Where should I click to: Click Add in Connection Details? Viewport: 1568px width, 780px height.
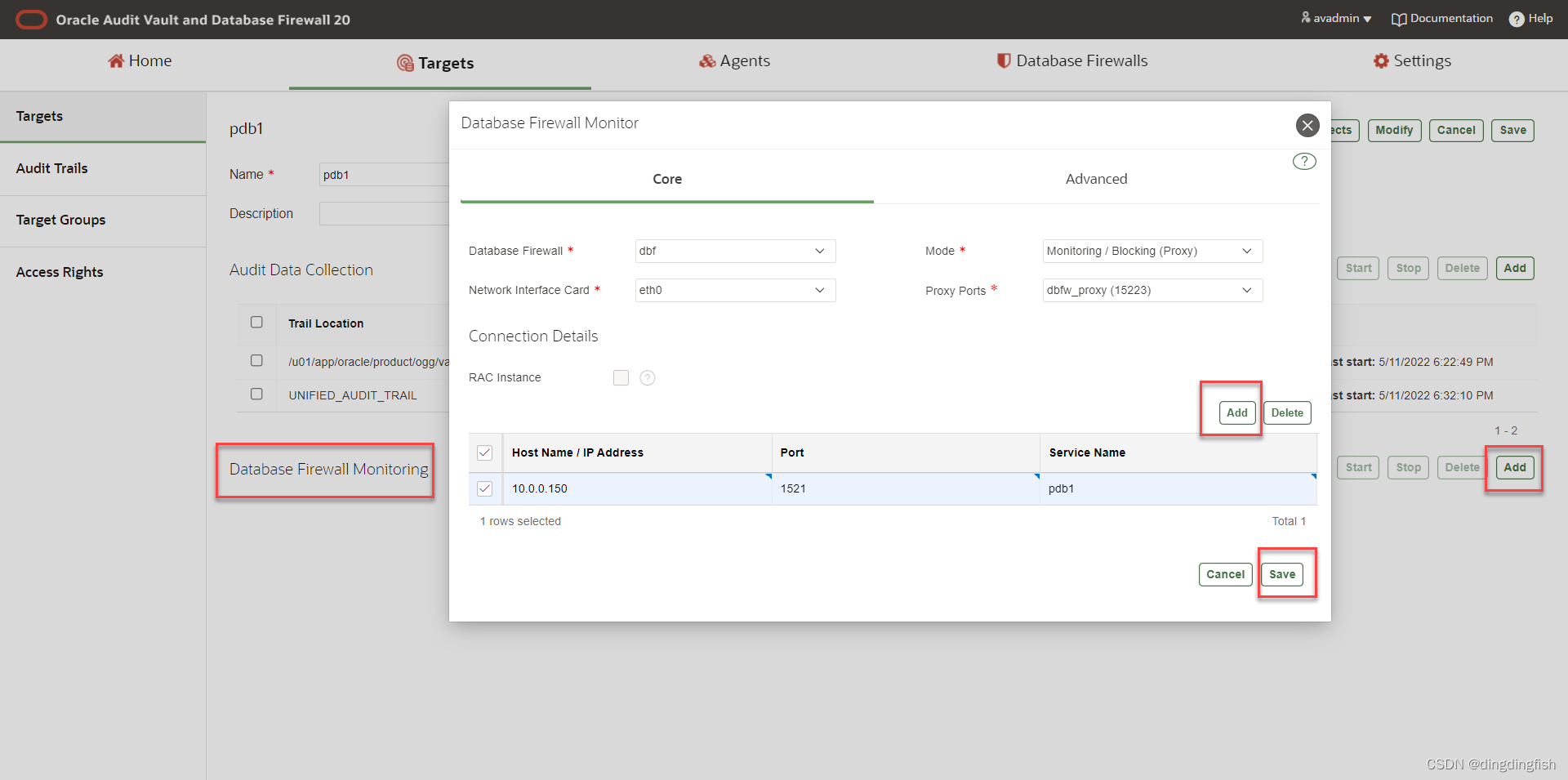[x=1236, y=412]
